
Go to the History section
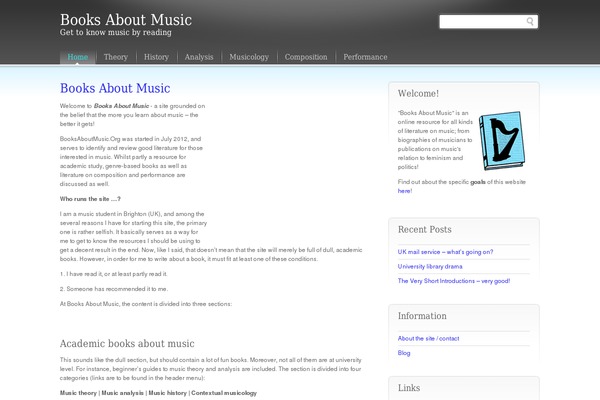pyautogui.click(x=156, y=57)
